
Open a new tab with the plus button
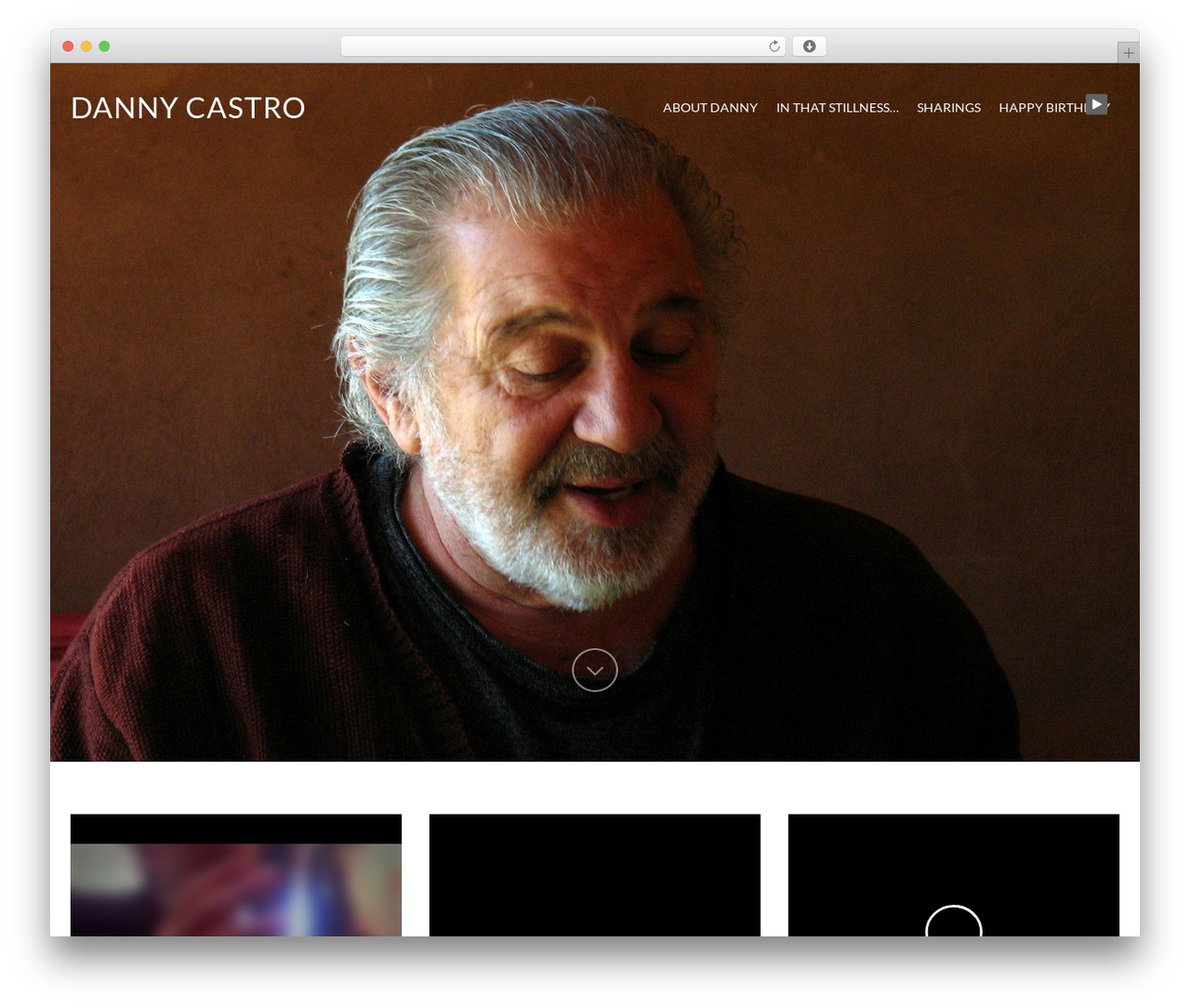1128,53
